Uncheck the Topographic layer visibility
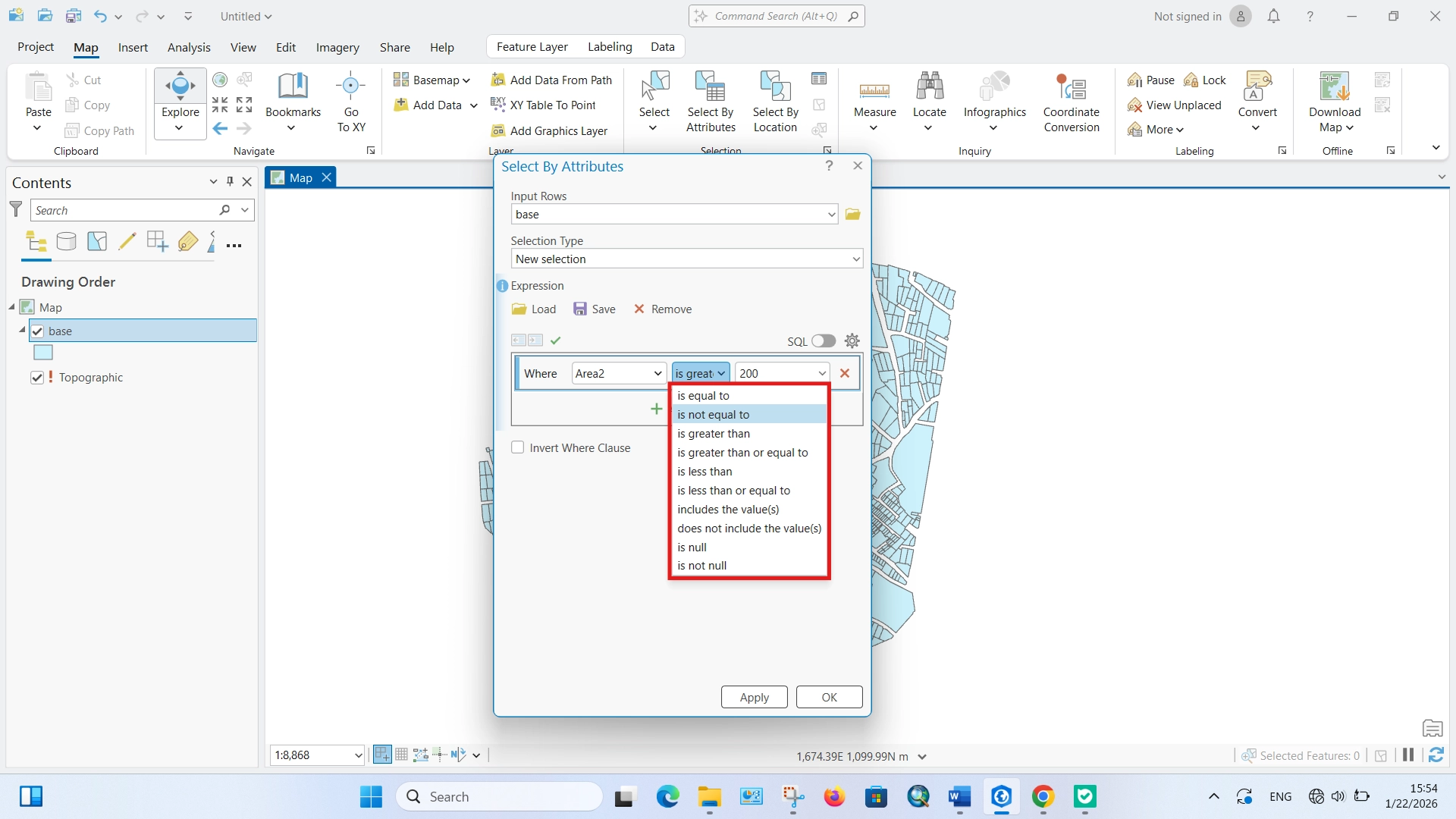This screenshot has height=819, width=1456. click(x=36, y=378)
